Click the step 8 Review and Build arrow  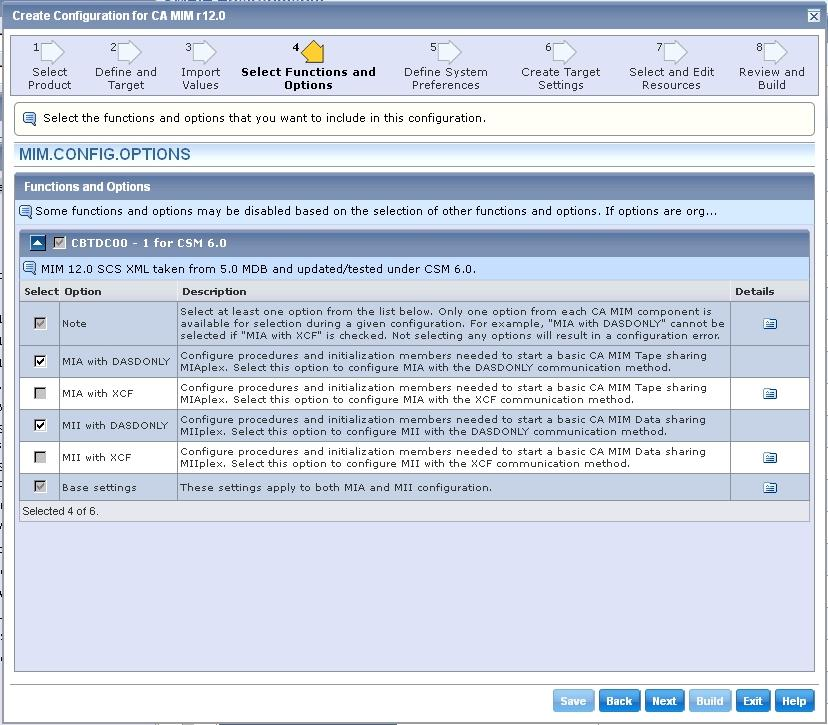[774, 53]
